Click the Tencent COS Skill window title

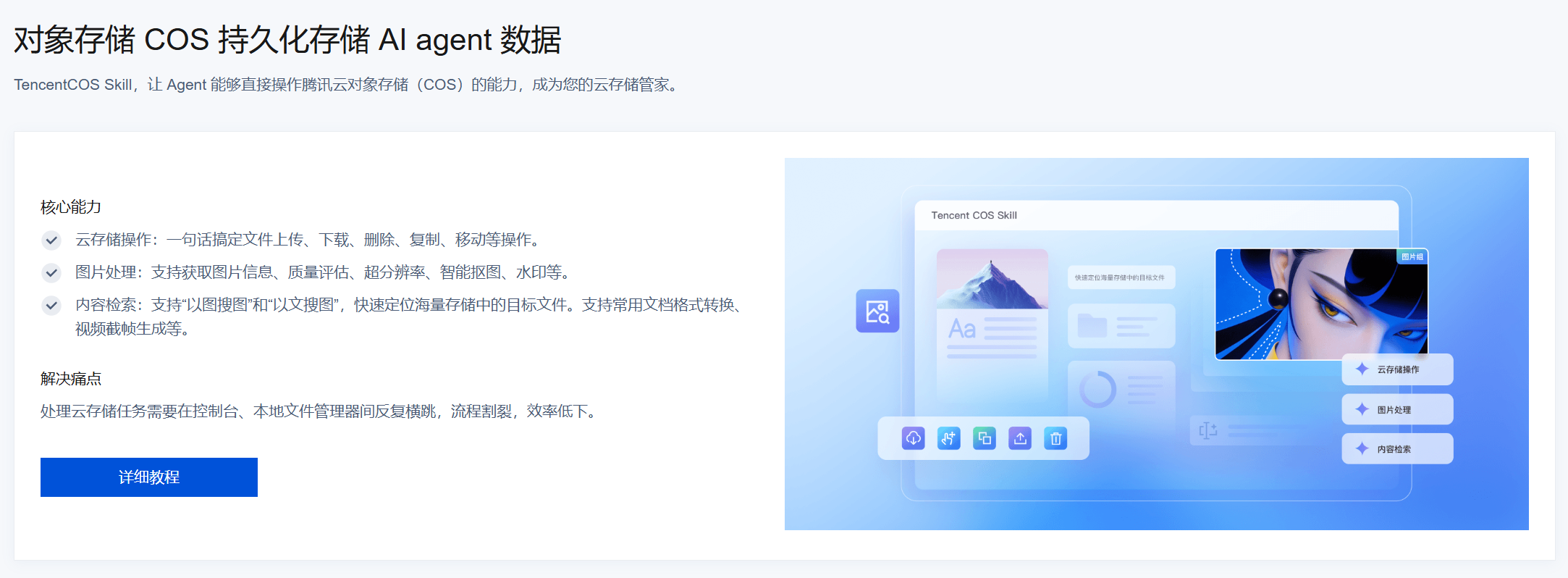[x=974, y=215]
